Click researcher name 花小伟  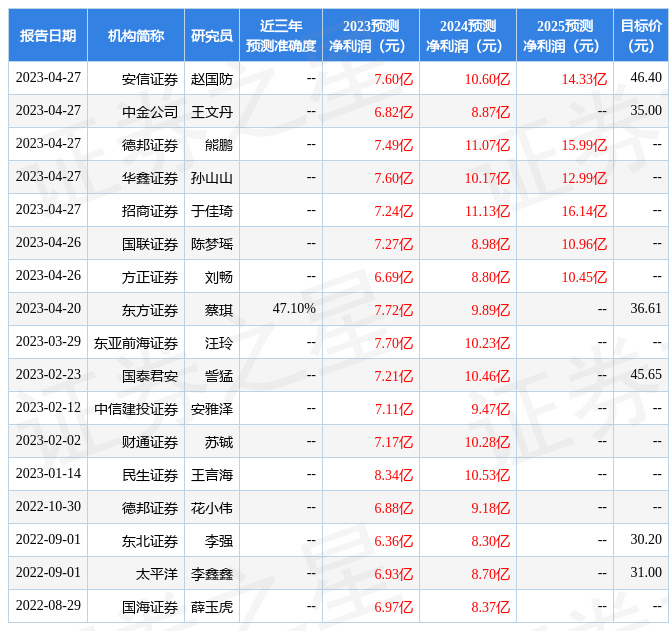(x=212, y=508)
